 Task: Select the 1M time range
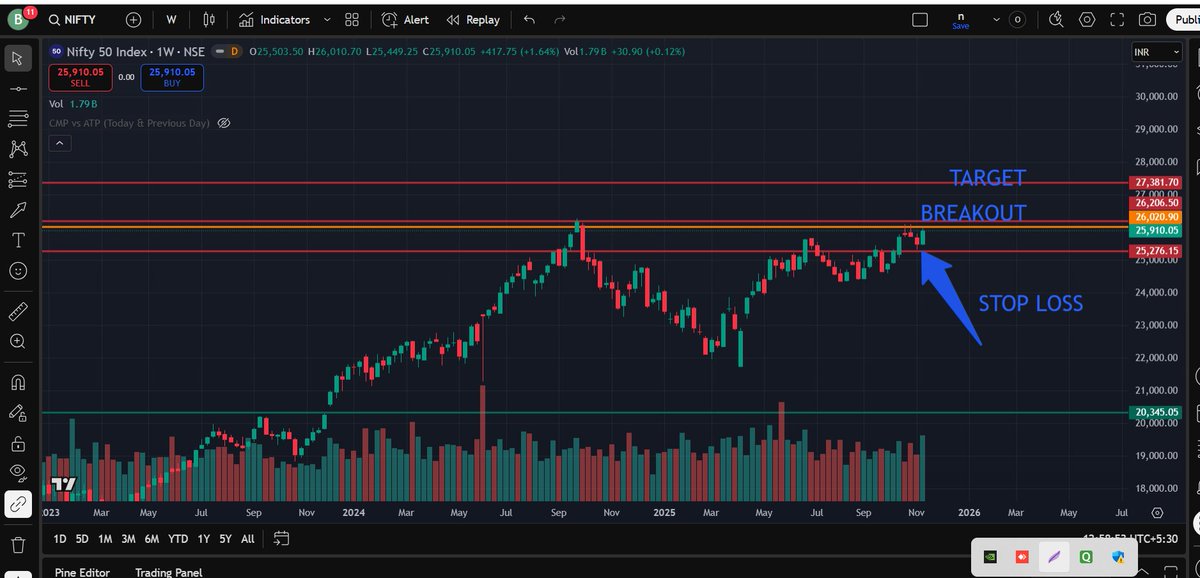click(x=104, y=539)
